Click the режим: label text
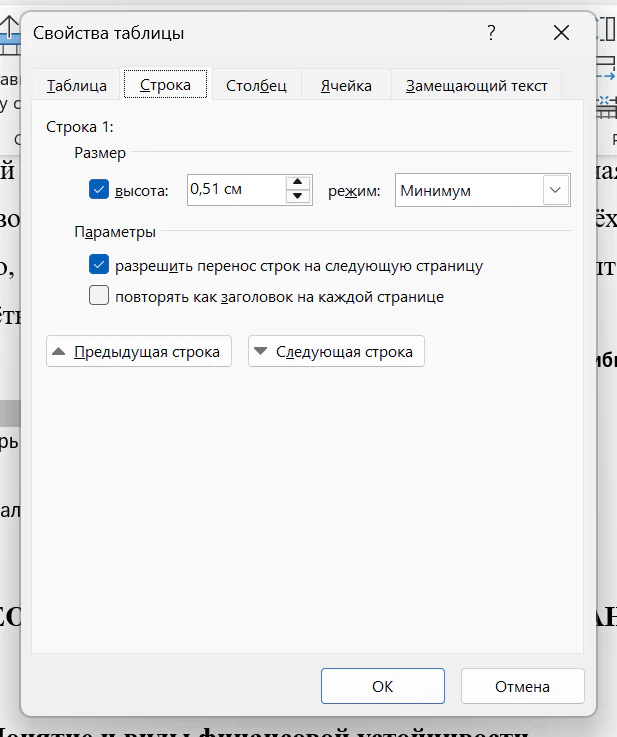 click(x=354, y=191)
